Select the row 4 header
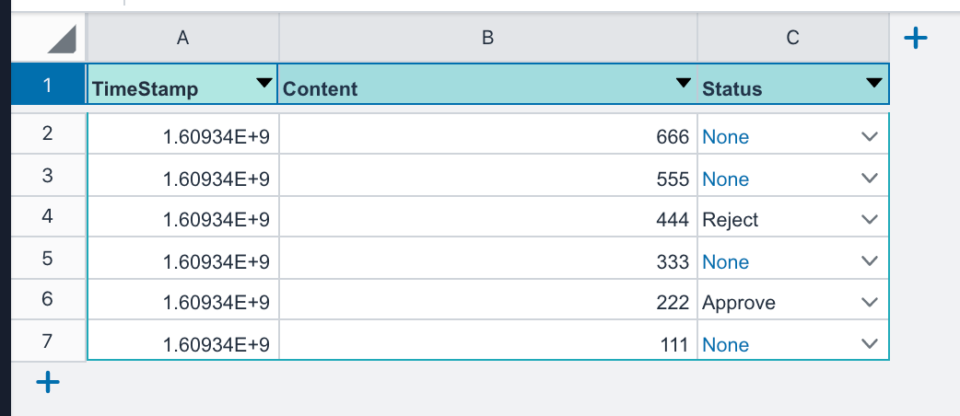The image size is (960, 416). [48, 217]
